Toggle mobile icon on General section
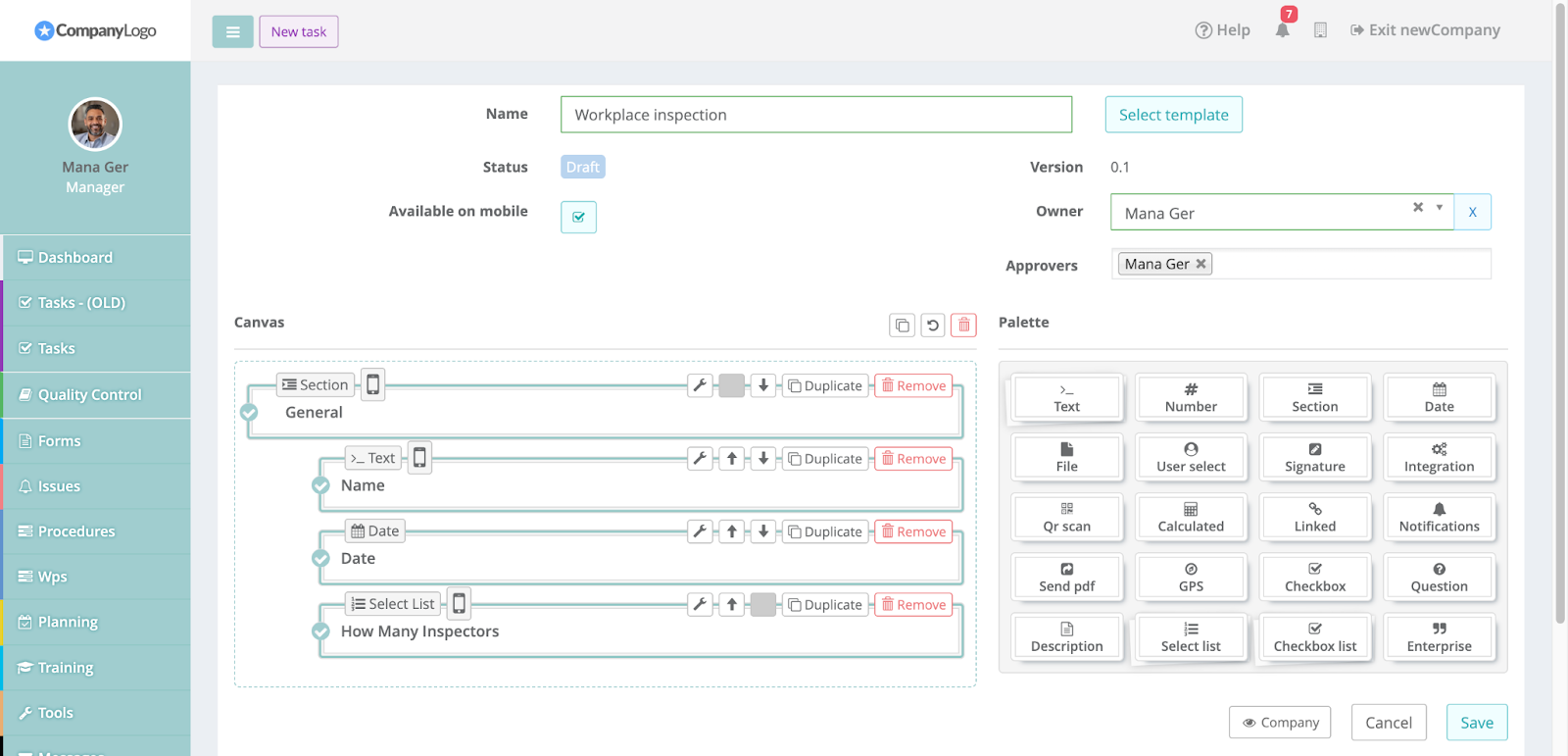This screenshot has height=756, width=1568. [x=372, y=384]
